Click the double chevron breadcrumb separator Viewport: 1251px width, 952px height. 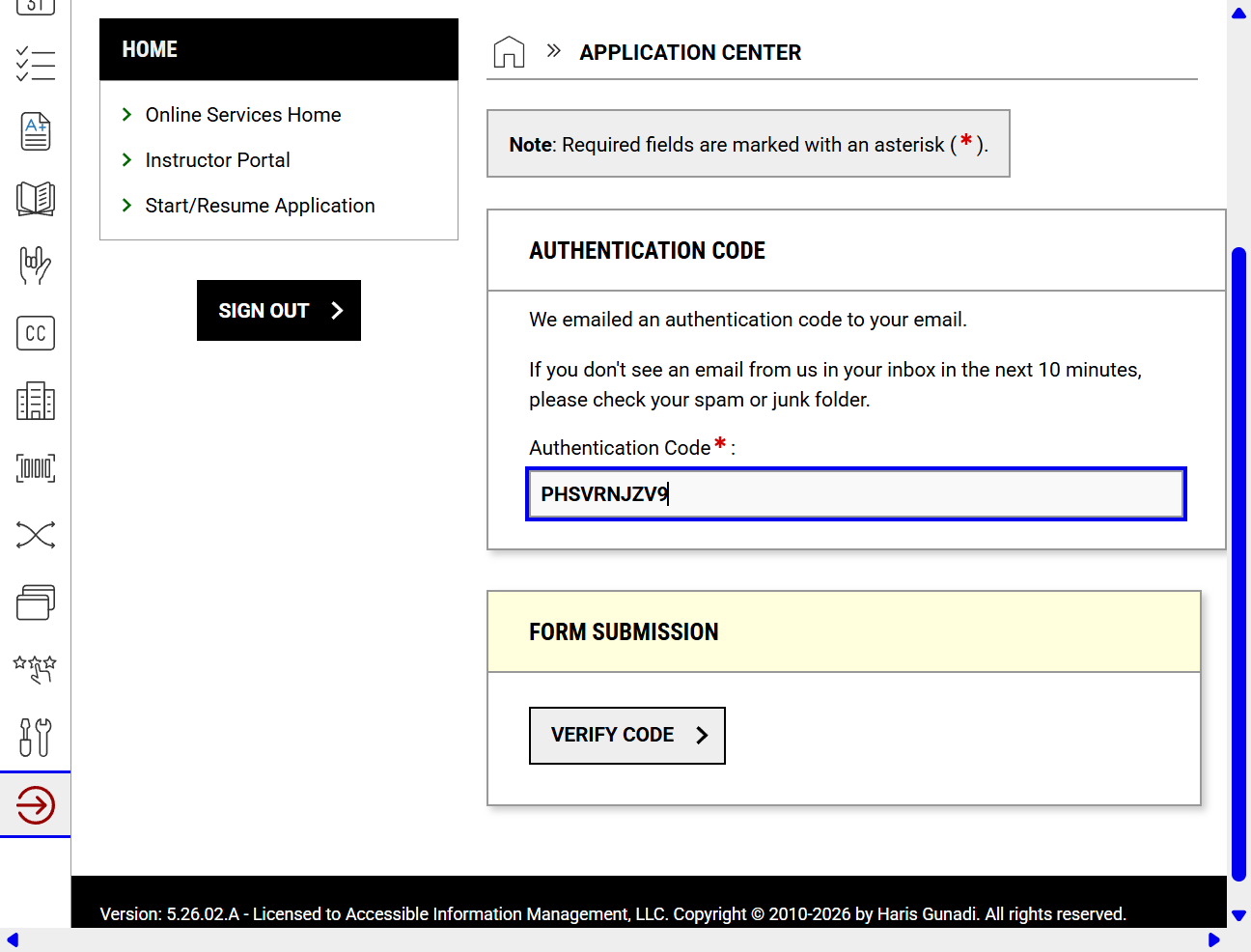tap(553, 51)
